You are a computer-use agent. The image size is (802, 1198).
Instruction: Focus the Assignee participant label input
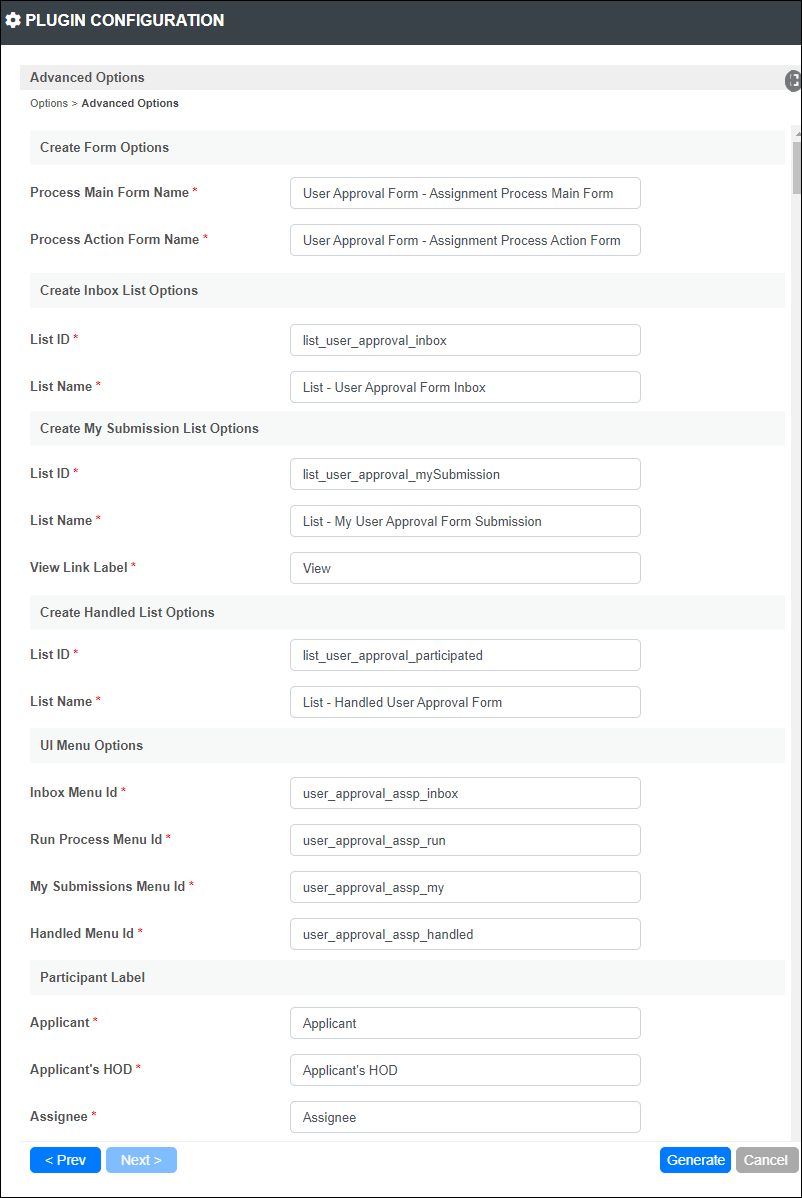(465, 1117)
